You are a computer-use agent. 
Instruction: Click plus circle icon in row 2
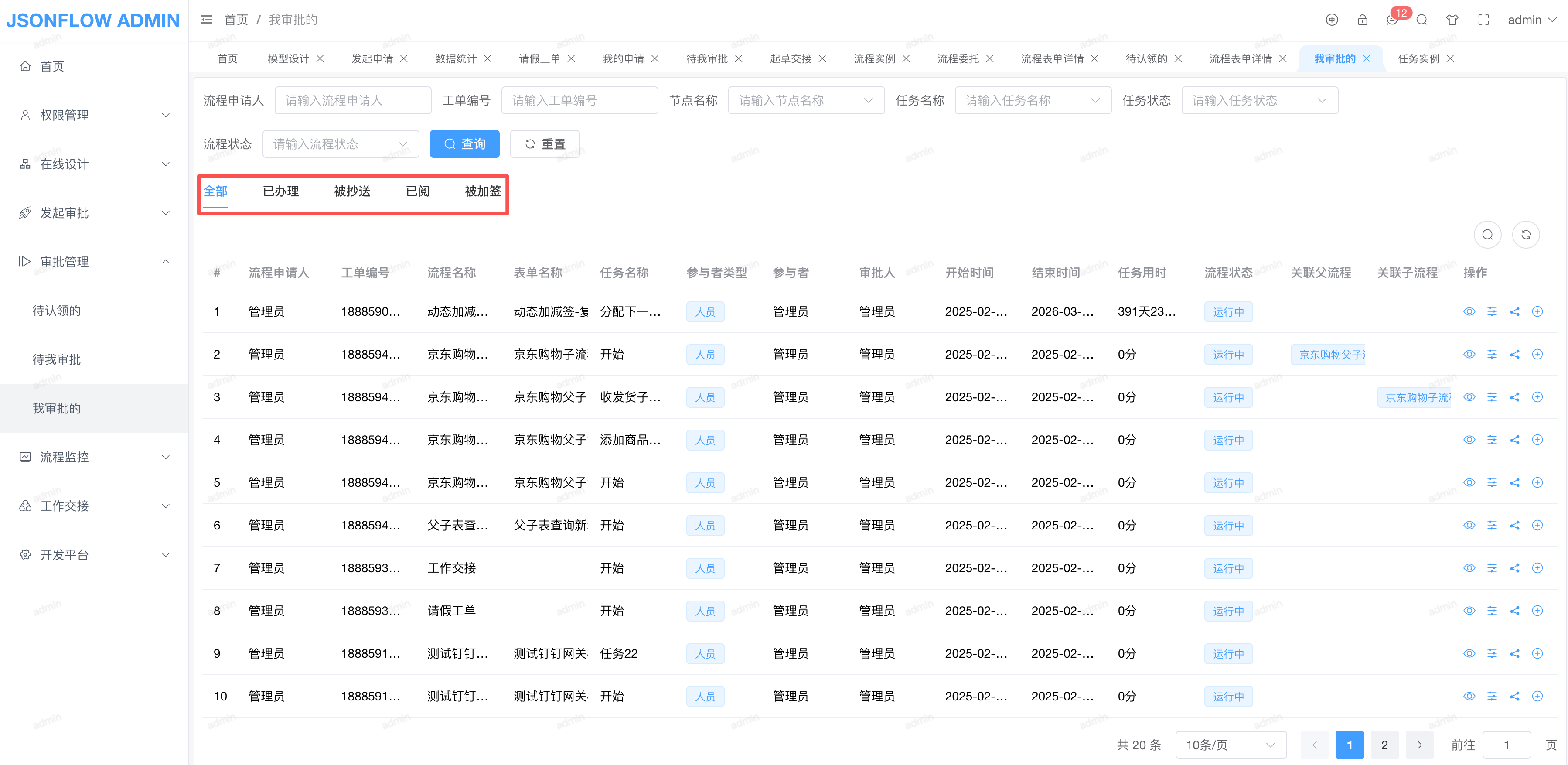(x=1537, y=355)
